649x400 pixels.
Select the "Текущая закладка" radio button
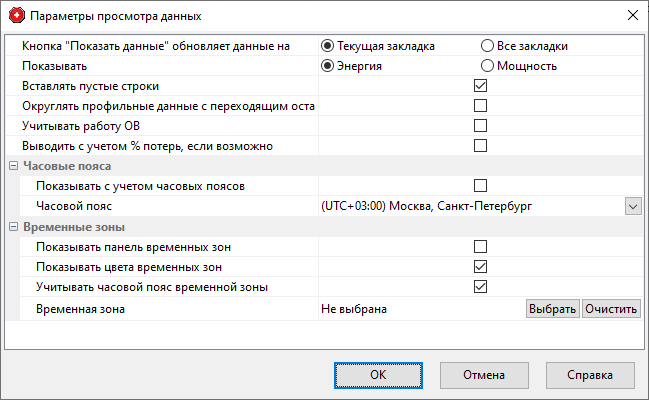click(327, 46)
